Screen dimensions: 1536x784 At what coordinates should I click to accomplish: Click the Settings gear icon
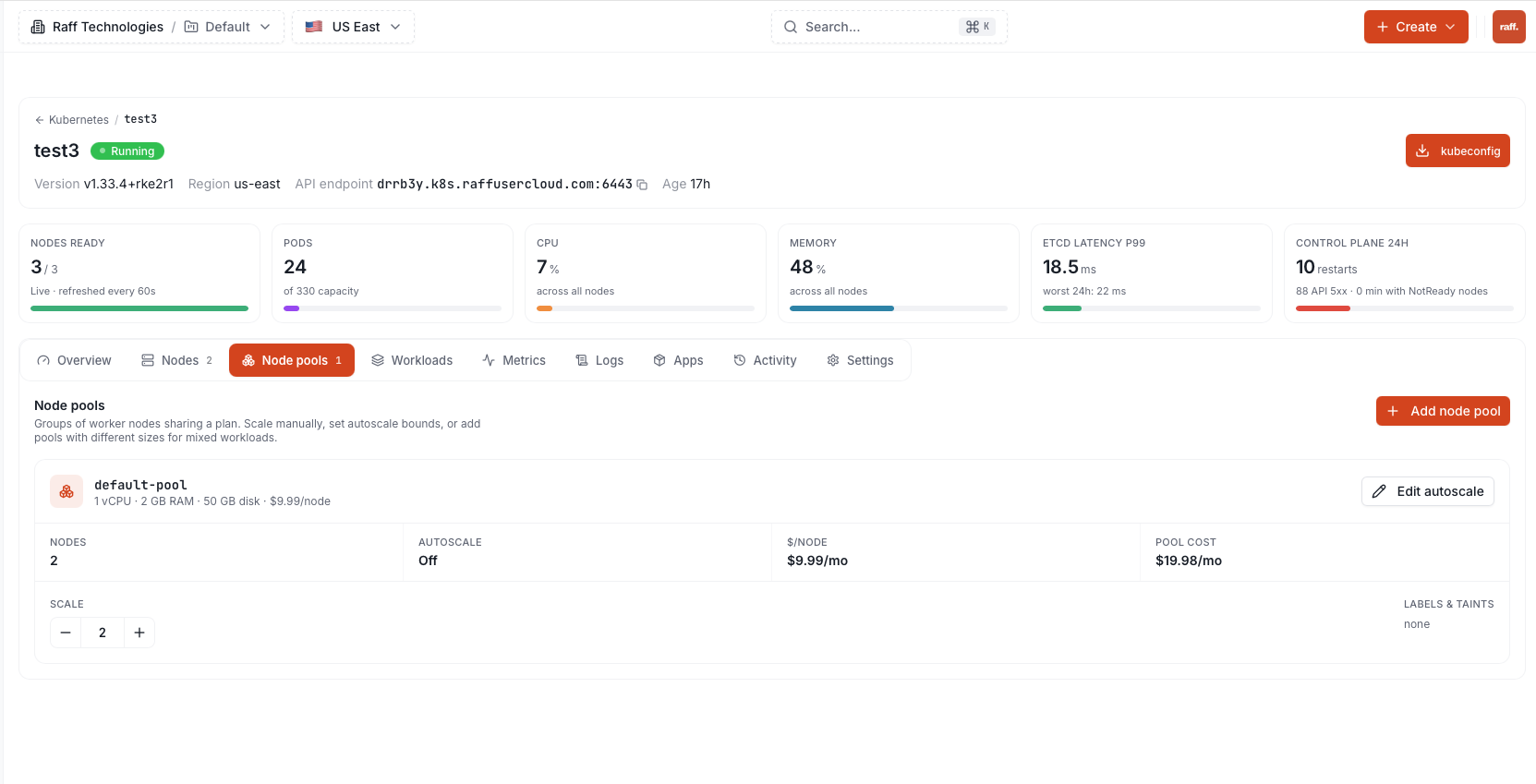[833, 360]
